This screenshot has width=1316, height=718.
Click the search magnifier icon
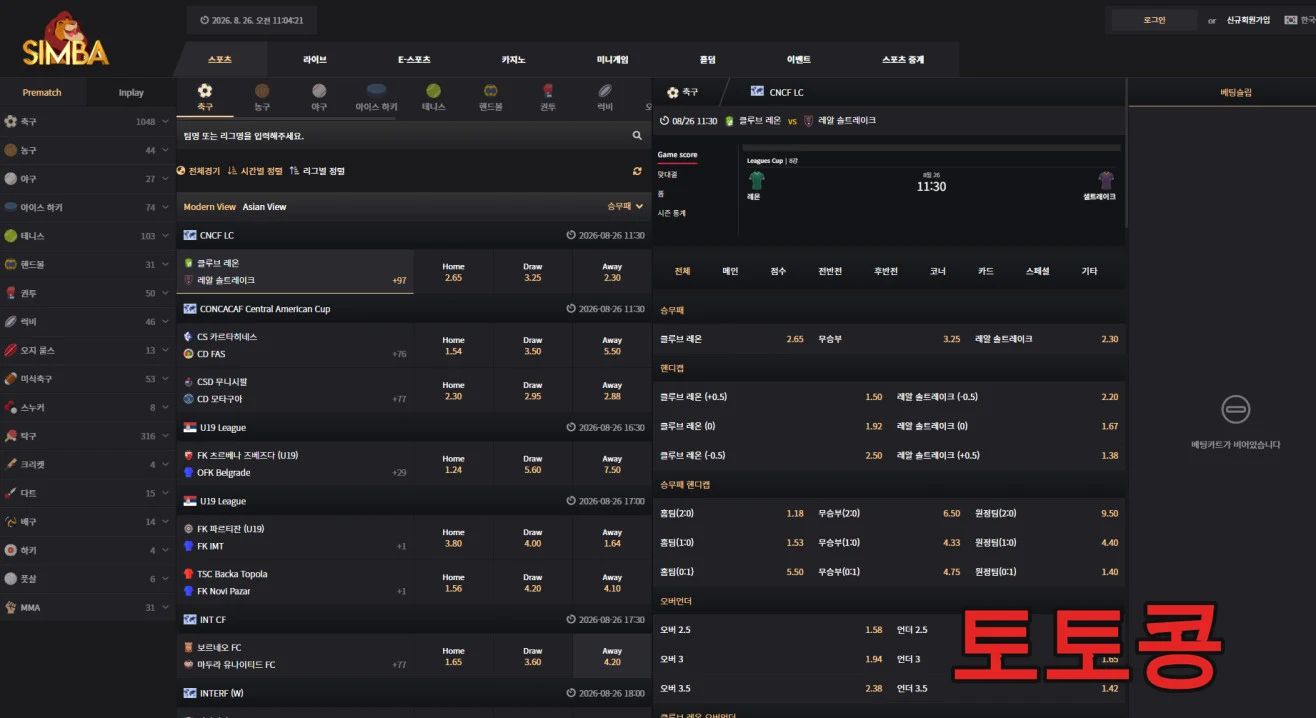pyautogui.click(x=637, y=135)
